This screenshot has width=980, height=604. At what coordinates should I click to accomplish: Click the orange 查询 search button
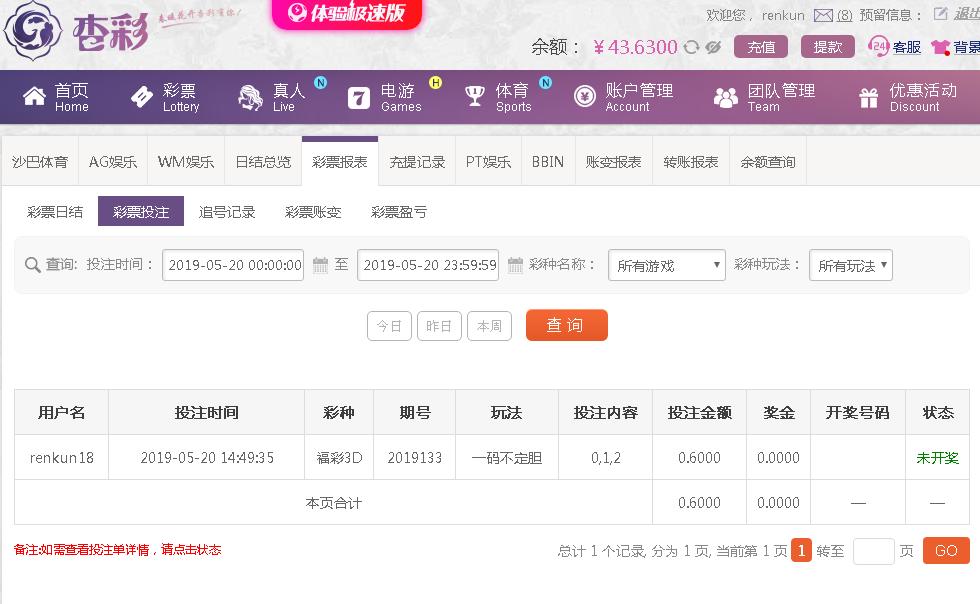tap(567, 325)
